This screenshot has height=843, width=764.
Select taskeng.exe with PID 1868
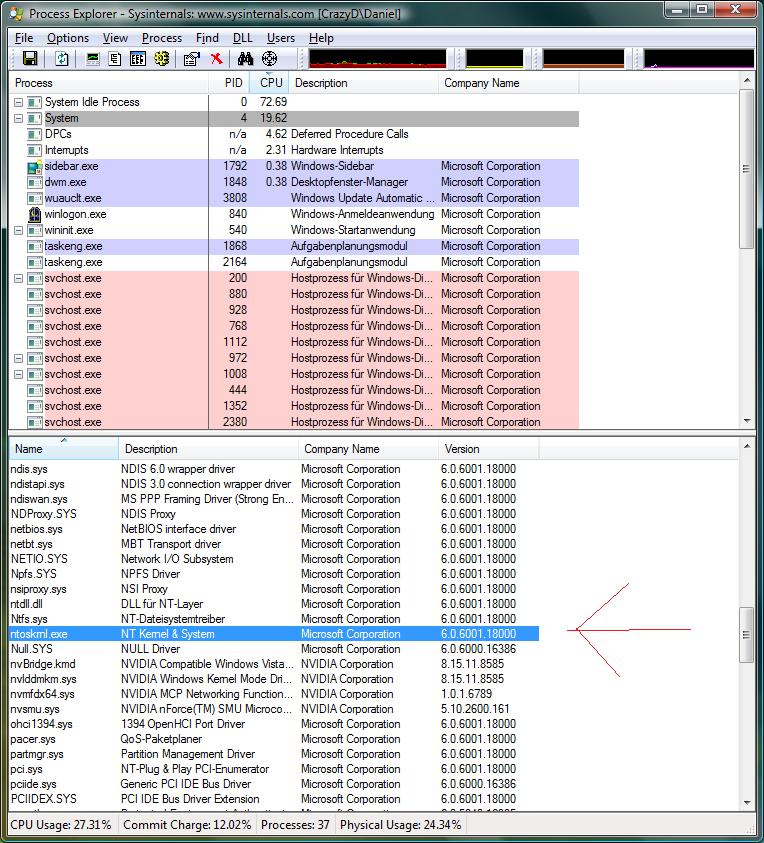(294, 247)
